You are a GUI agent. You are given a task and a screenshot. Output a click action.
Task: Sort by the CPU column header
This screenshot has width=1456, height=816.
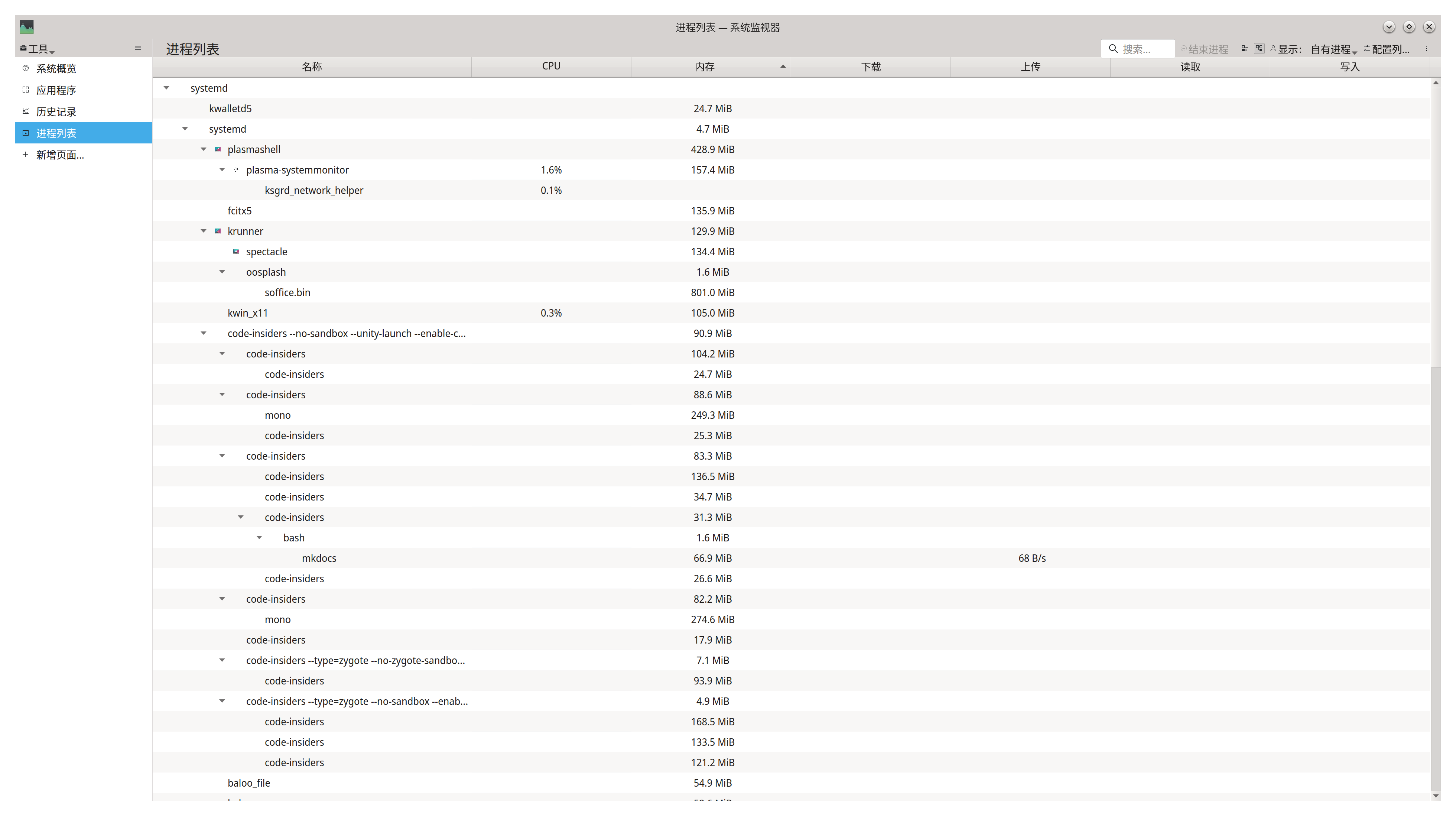click(x=550, y=66)
